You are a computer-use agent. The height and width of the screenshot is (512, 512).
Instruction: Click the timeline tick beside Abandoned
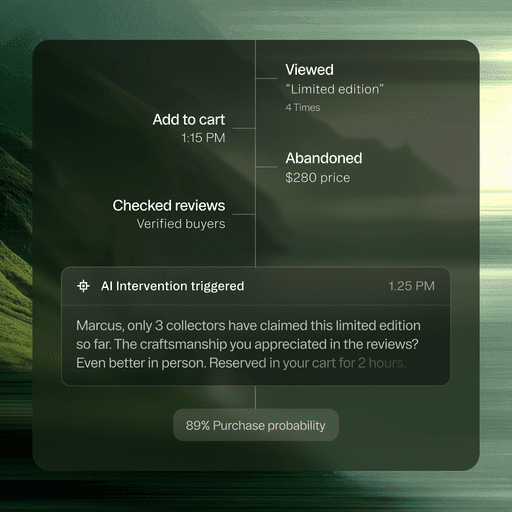pyautogui.click(x=267, y=167)
